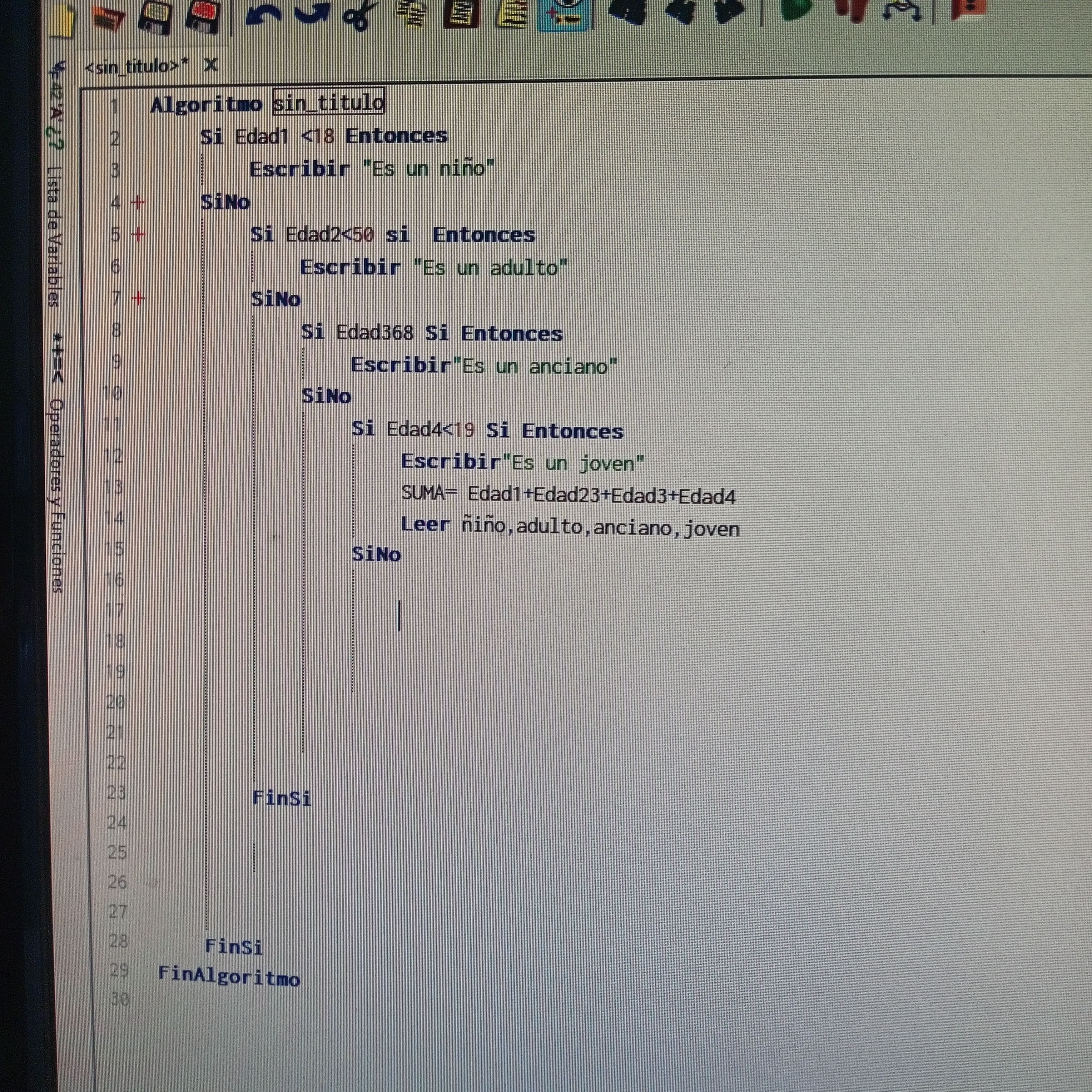The width and height of the screenshot is (1092, 1092).
Task: Select the <sin_titulo>* document tab
Action: click(136, 67)
